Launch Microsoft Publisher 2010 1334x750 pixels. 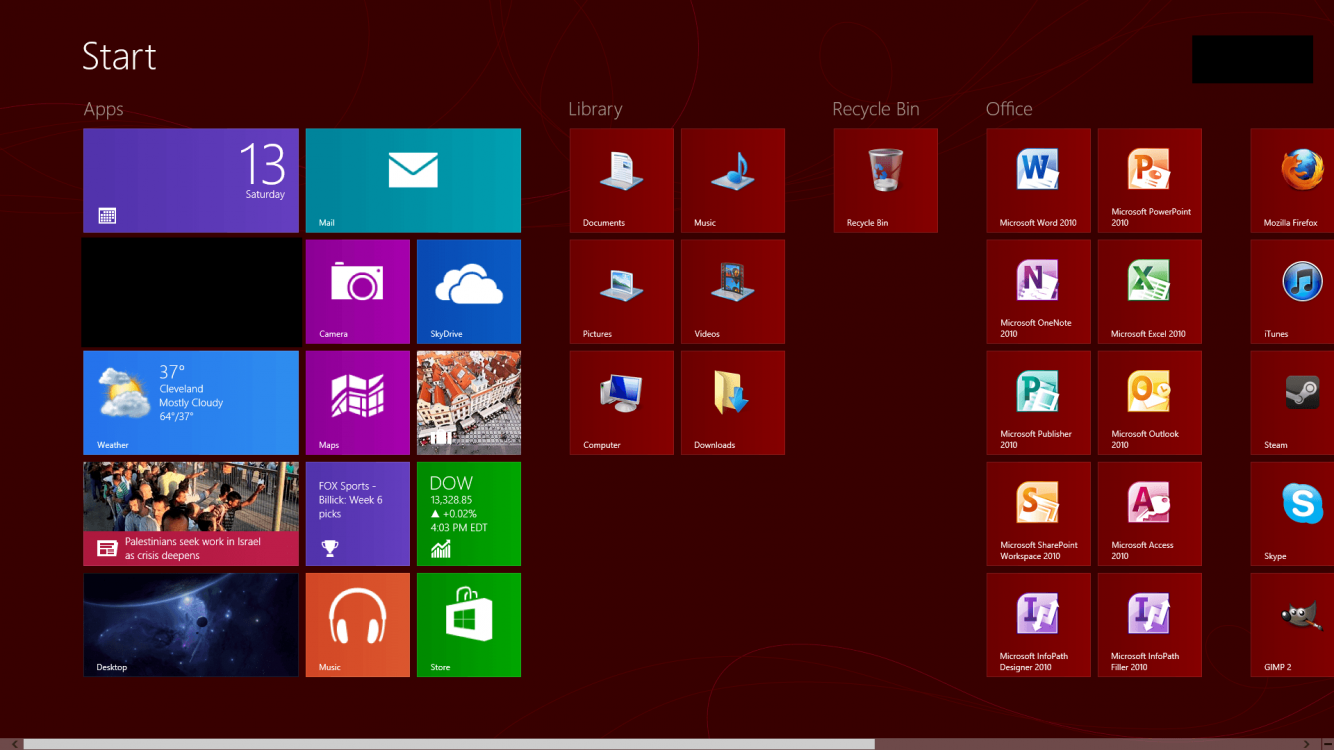pos(1038,402)
